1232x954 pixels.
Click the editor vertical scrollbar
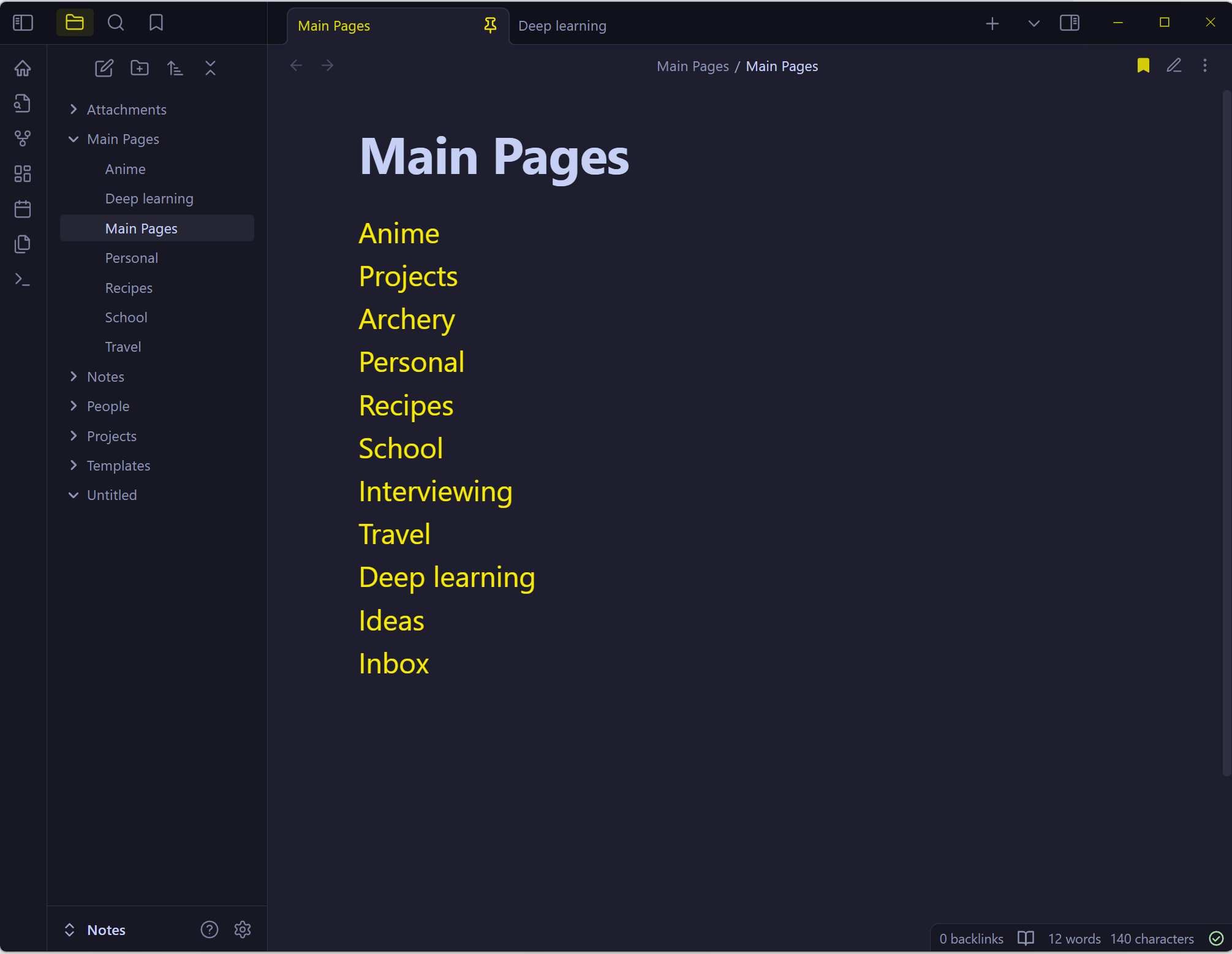1226,429
